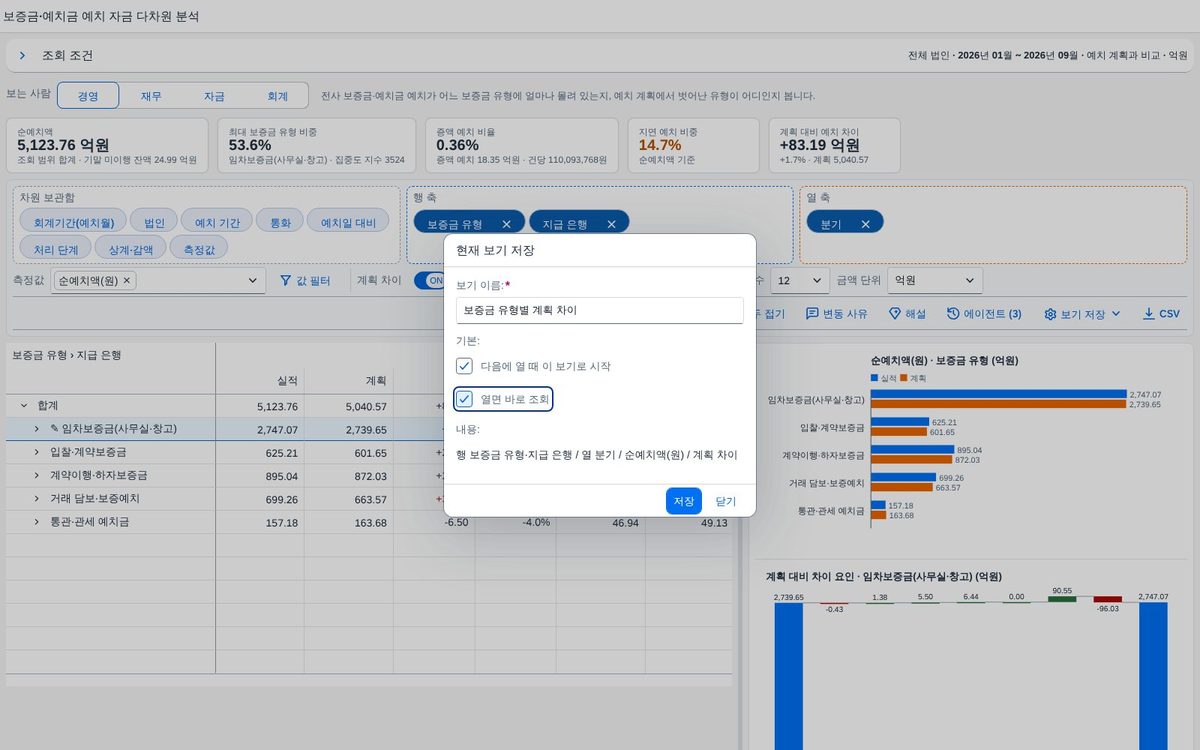The image size is (1200, 750).
Task: Select the 자금 persona tab
Action: [x=214, y=96]
